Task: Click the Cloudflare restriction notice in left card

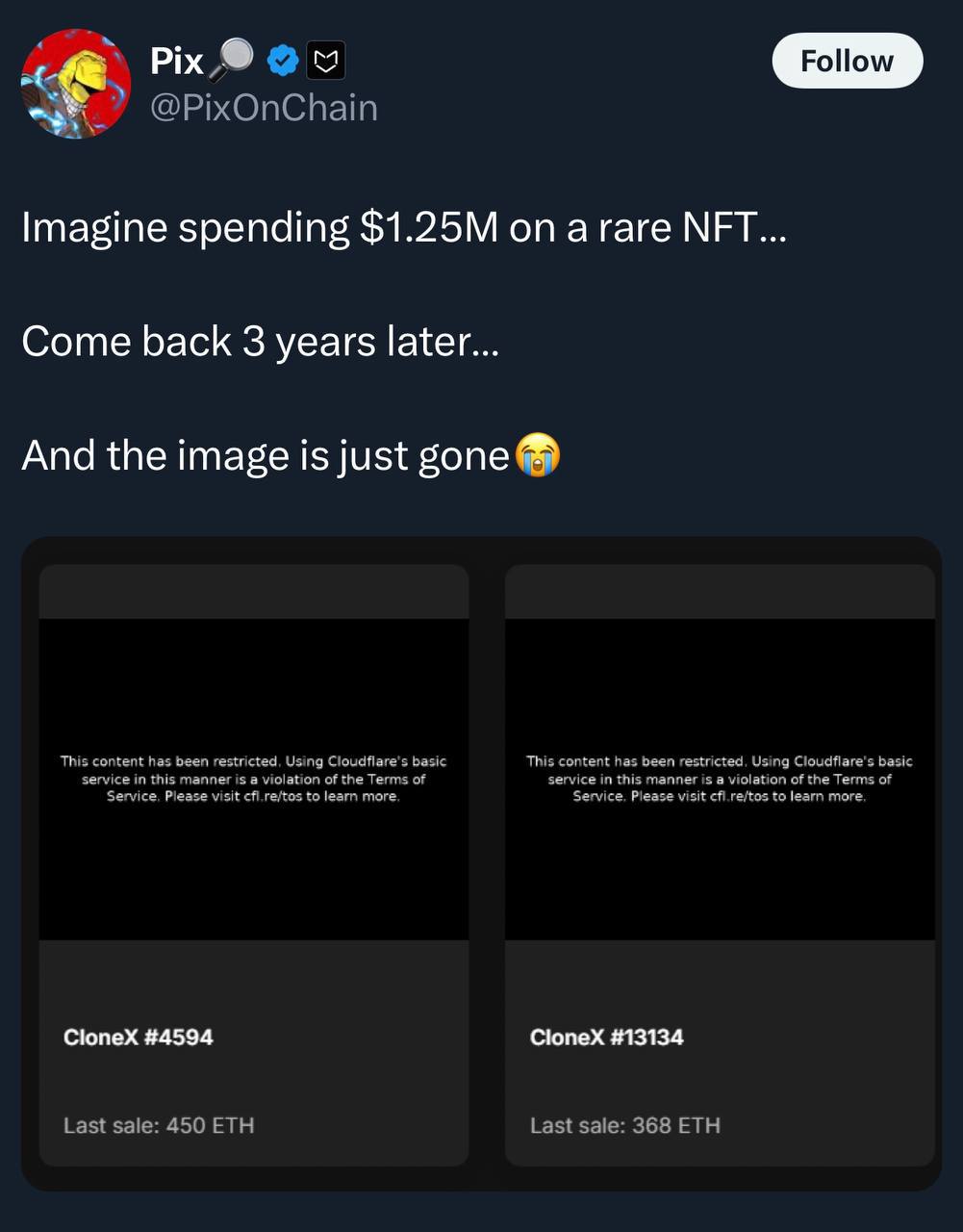Action: (254, 779)
